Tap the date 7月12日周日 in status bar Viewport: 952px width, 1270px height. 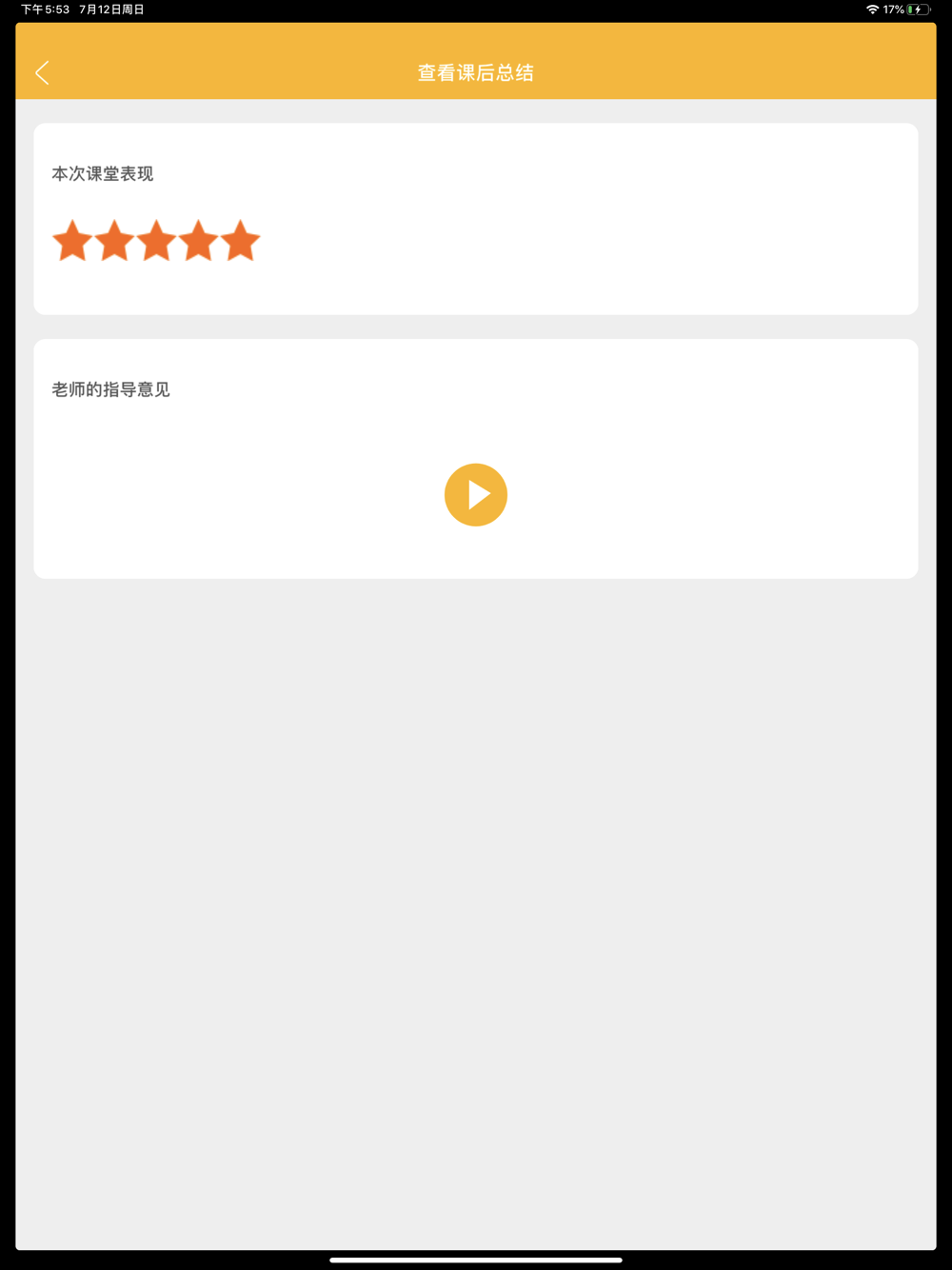pyautogui.click(x=112, y=10)
